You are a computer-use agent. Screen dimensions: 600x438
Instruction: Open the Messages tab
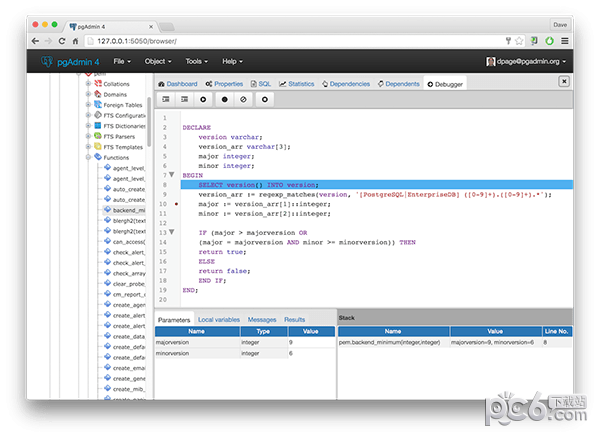pos(262,319)
